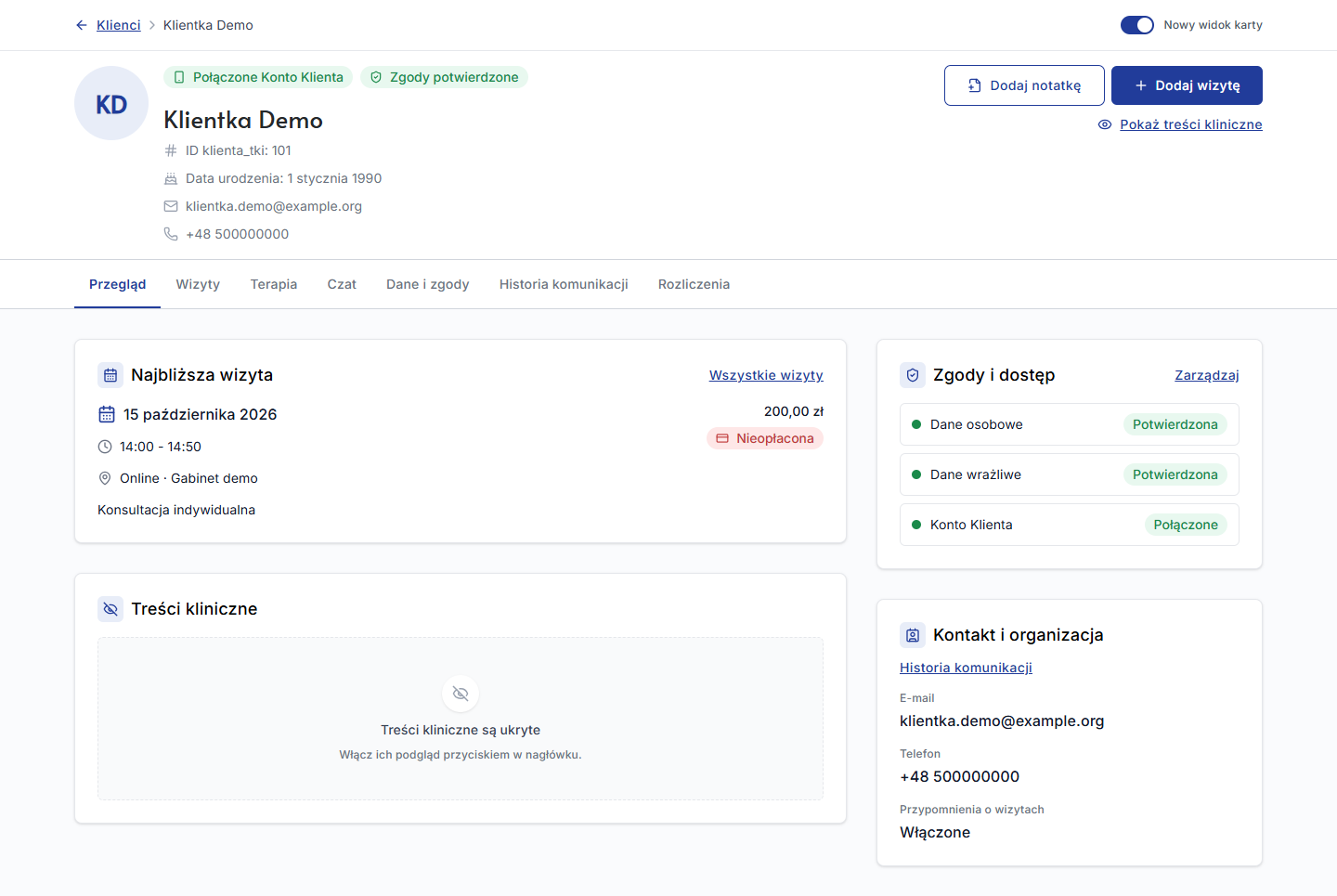This screenshot has width=1337, height=896.
Task: Click the location pin icon by Online
Action: pos(105,478)
